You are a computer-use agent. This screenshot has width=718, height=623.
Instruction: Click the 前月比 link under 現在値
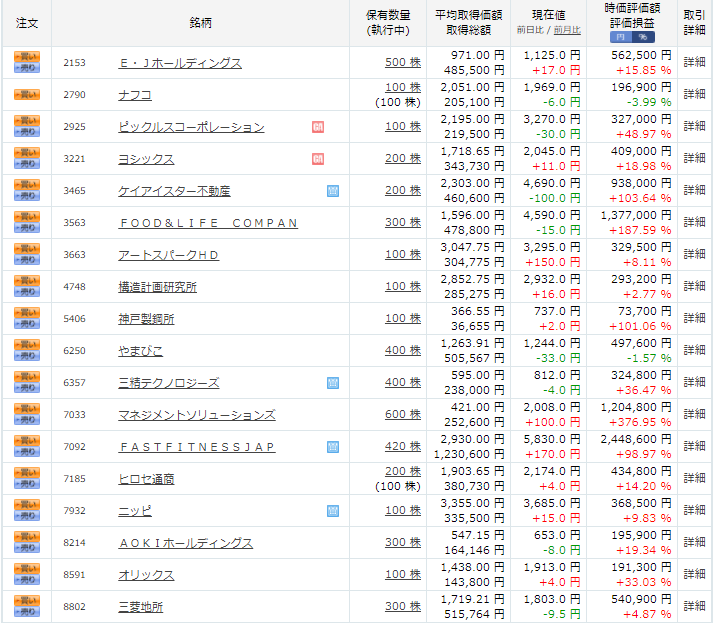point(567,30)
